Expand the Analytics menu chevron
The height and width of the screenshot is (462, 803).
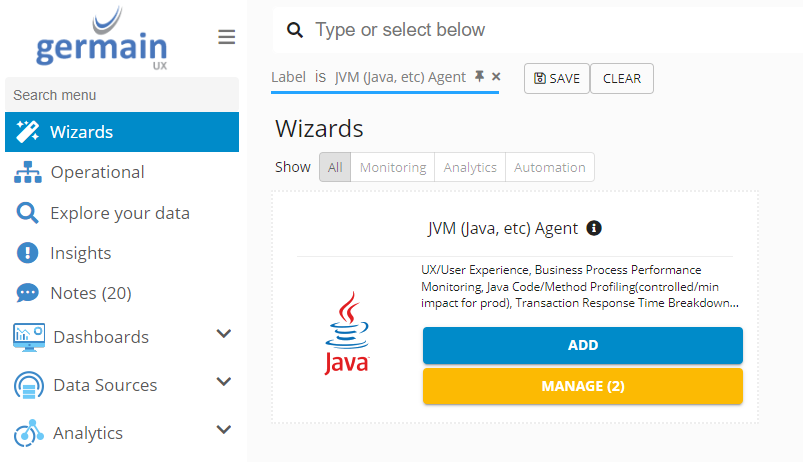(224, 430)
